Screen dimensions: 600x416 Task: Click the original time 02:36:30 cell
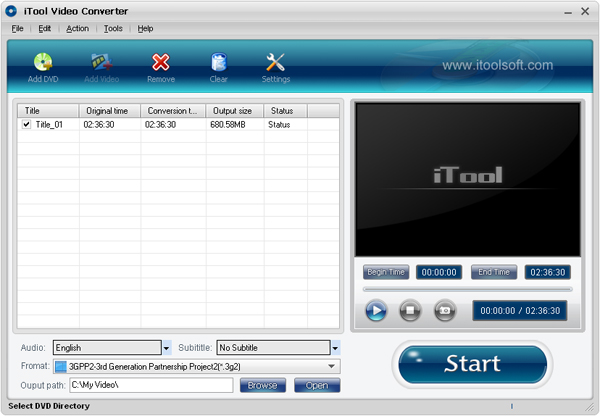(99, 124)
